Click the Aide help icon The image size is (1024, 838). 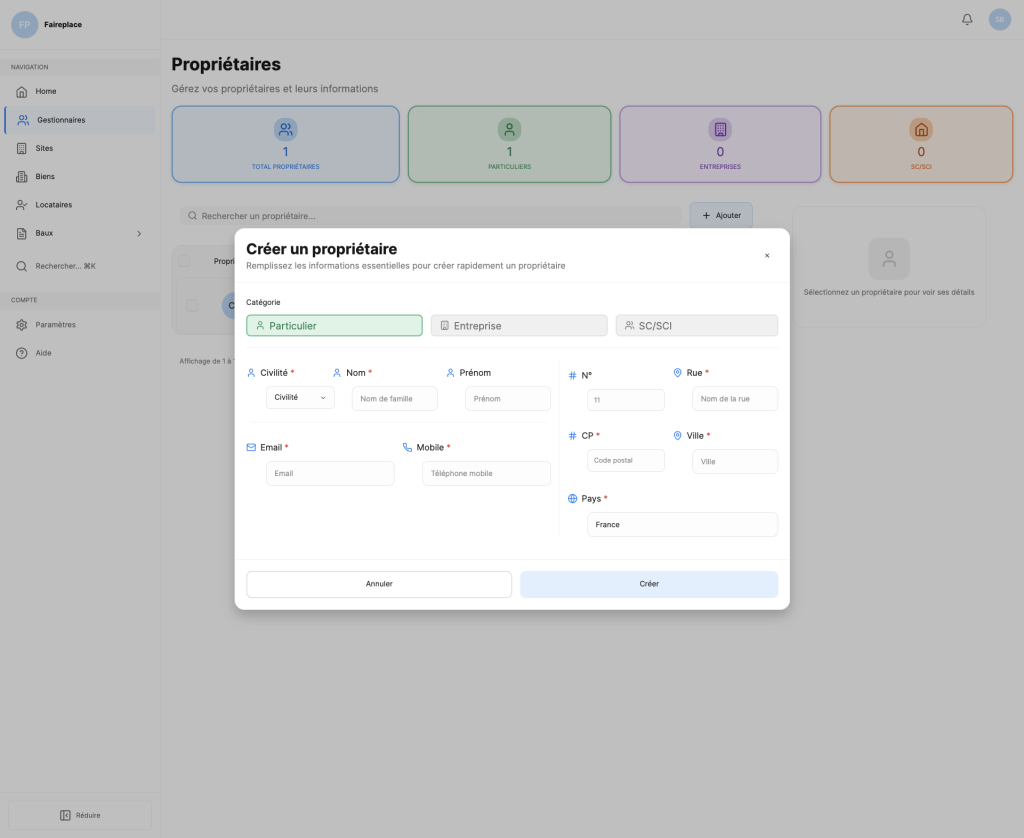pyautogui.click(x=22, y=353)
